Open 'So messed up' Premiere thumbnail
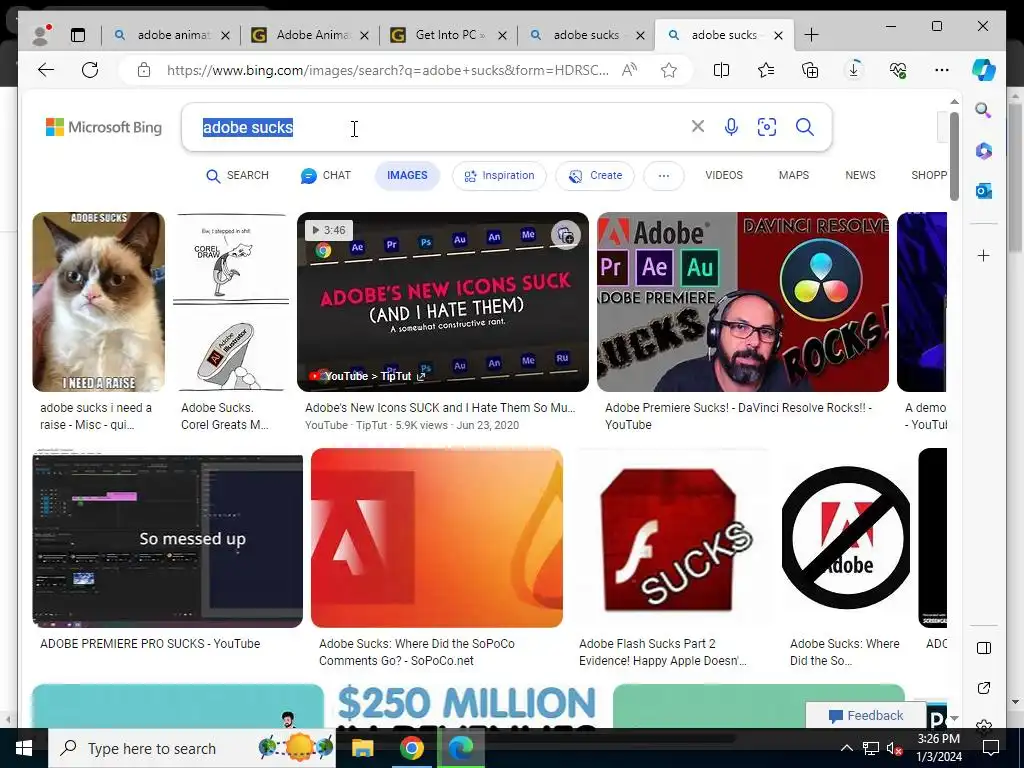The image size is (1024, 768). click(x=168, y=538)
